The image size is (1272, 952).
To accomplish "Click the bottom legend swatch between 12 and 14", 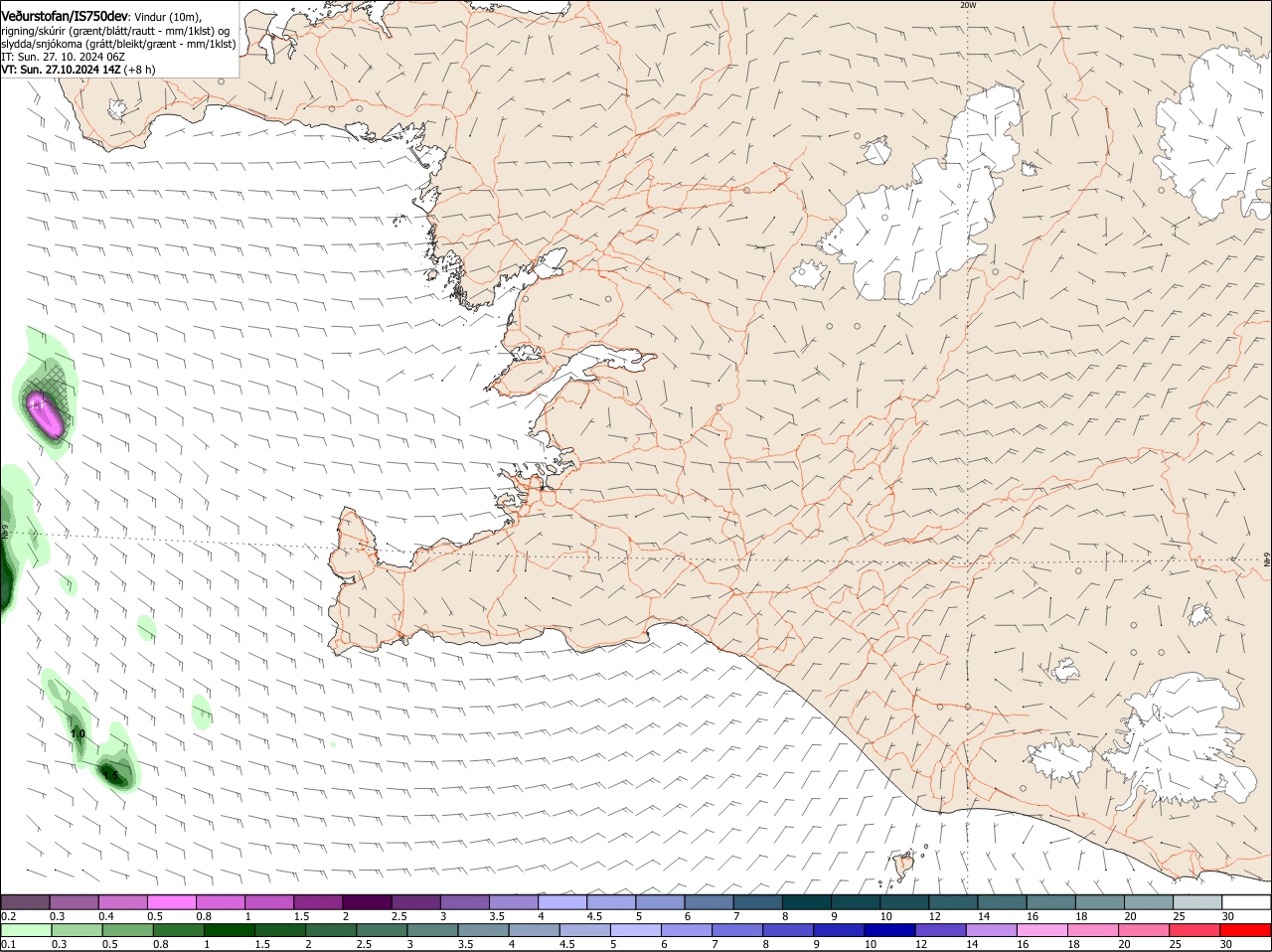I will [x=941, y=930].
